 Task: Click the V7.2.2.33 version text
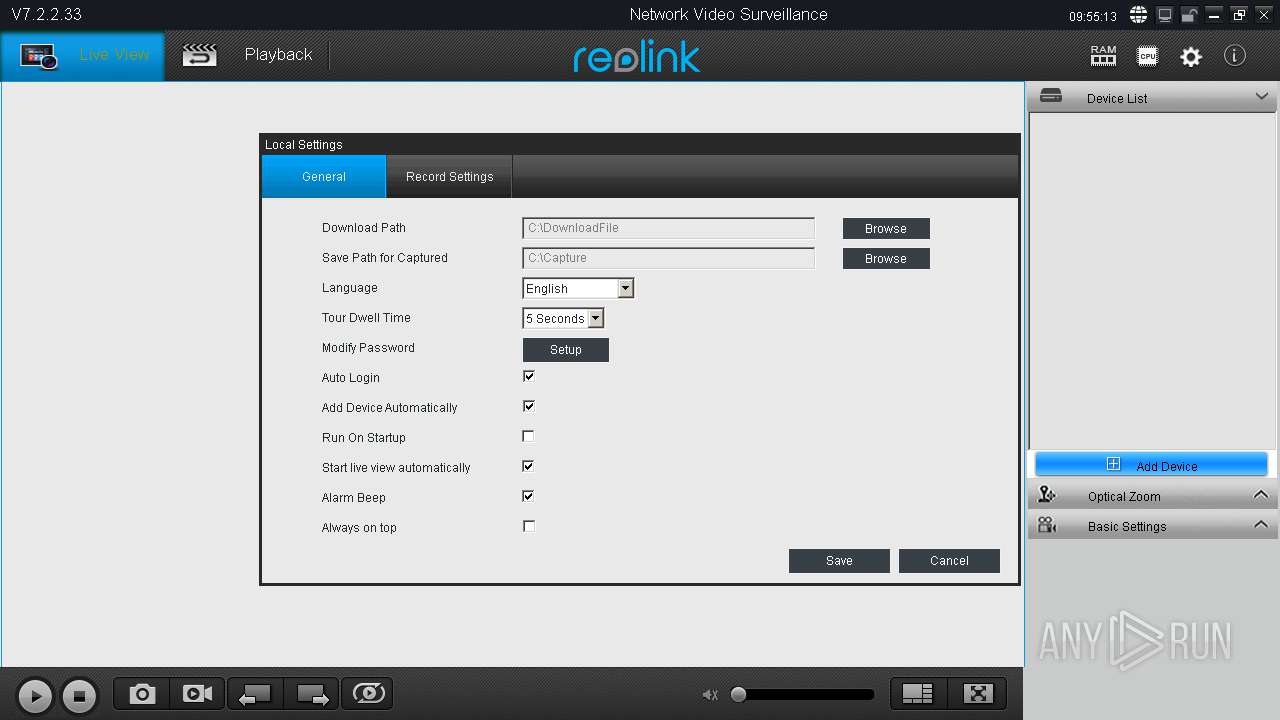point(47,15)
